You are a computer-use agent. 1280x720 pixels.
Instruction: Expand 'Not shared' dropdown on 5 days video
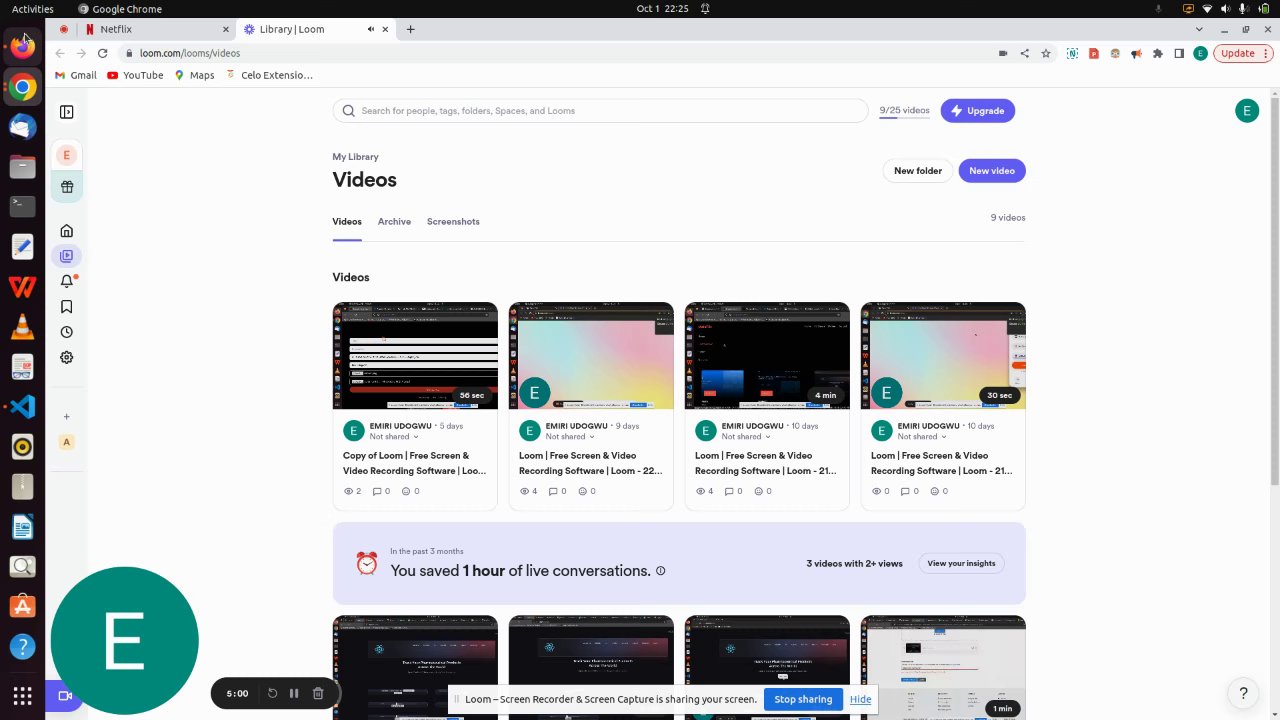394,437
